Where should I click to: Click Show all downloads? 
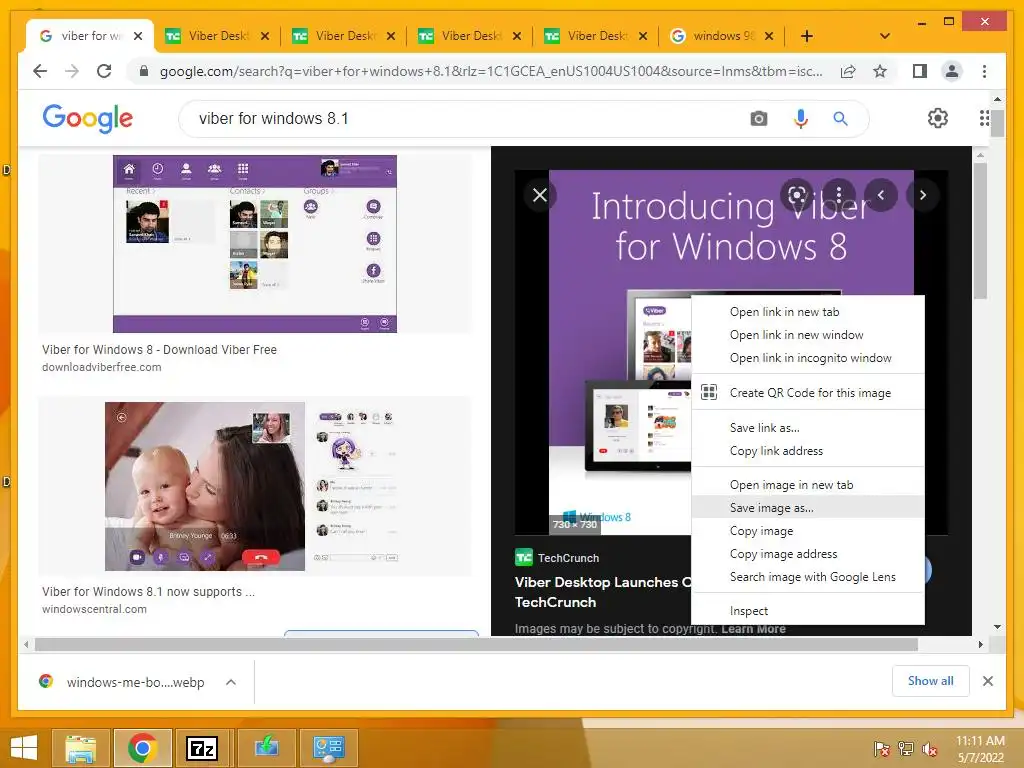click(930, 681)
